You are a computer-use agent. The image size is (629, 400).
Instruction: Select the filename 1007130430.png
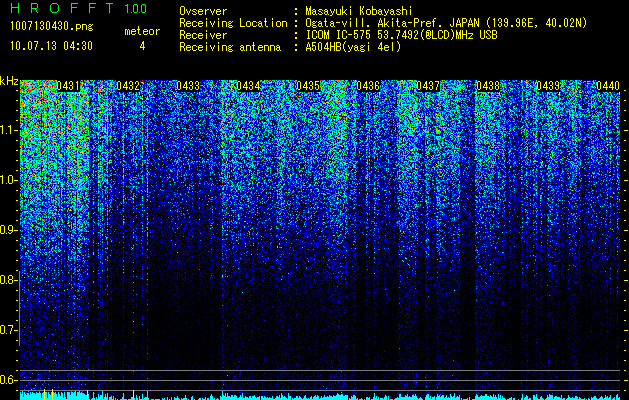coord(52,26)
